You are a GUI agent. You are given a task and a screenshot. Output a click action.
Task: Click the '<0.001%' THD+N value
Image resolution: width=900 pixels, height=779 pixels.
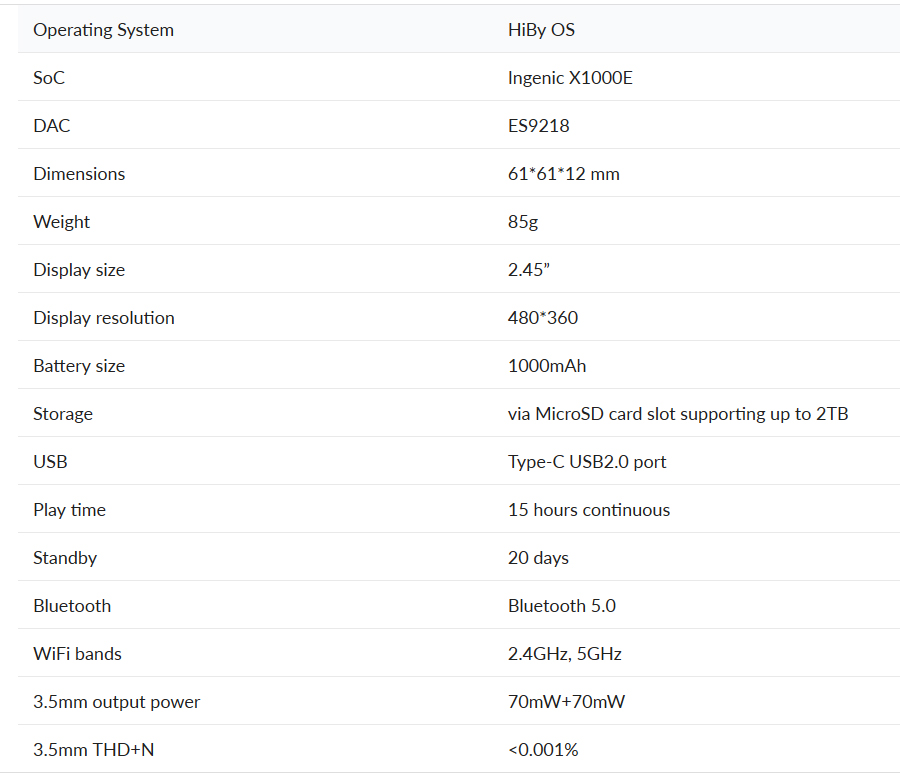point(543,750)
